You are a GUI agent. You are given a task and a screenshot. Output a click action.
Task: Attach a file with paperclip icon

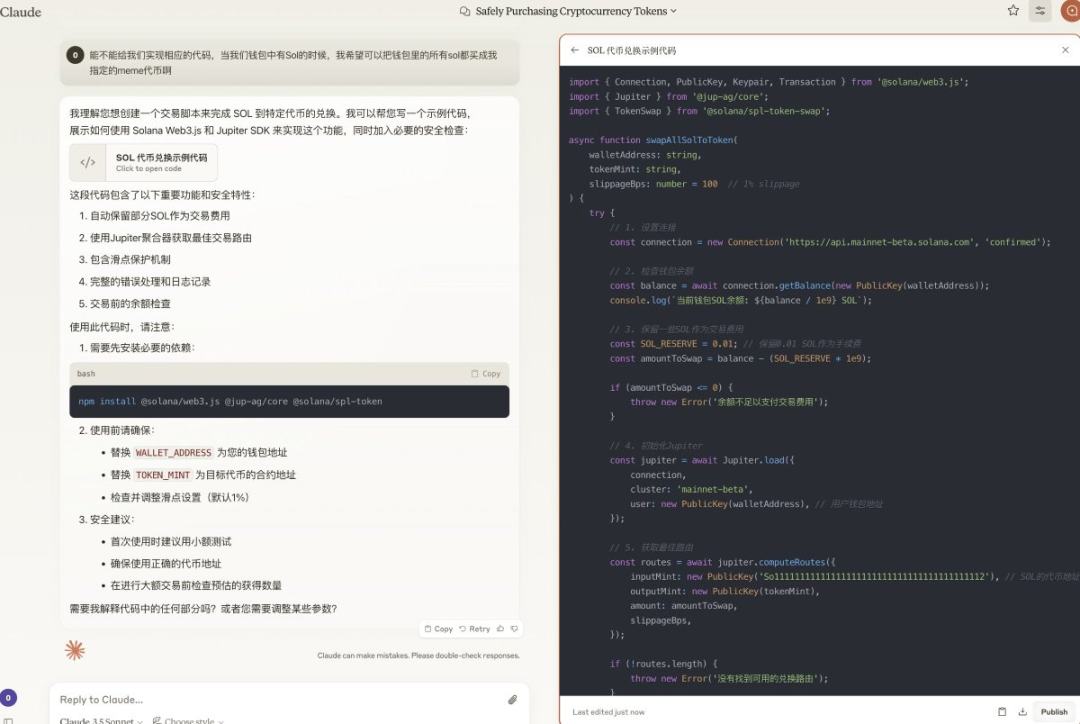512,700
